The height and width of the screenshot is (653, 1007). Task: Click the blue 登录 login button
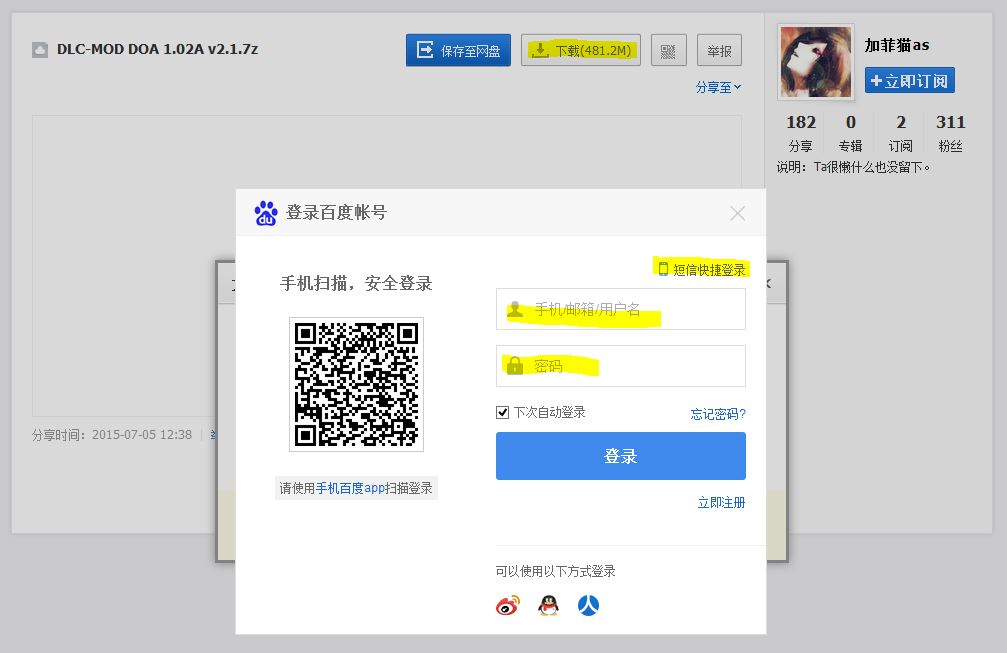(620, 456)
